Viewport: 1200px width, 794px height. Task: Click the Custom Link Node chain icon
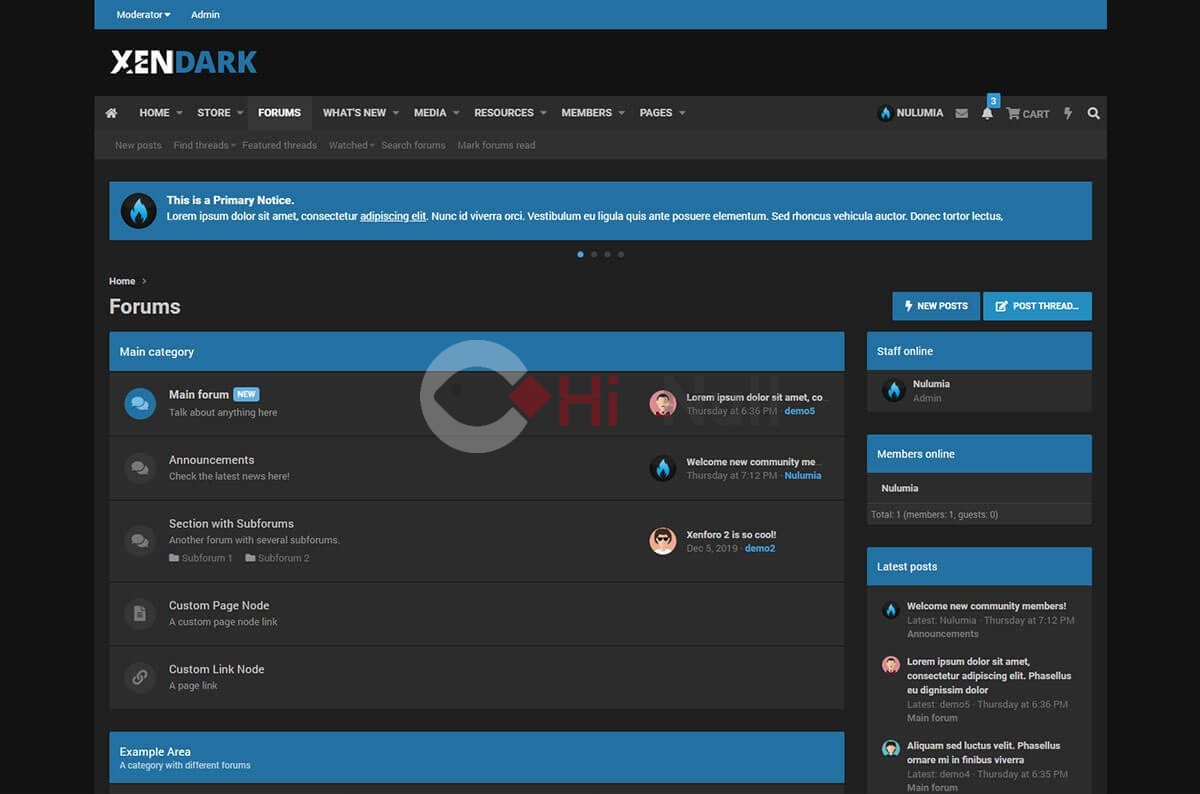140,677
